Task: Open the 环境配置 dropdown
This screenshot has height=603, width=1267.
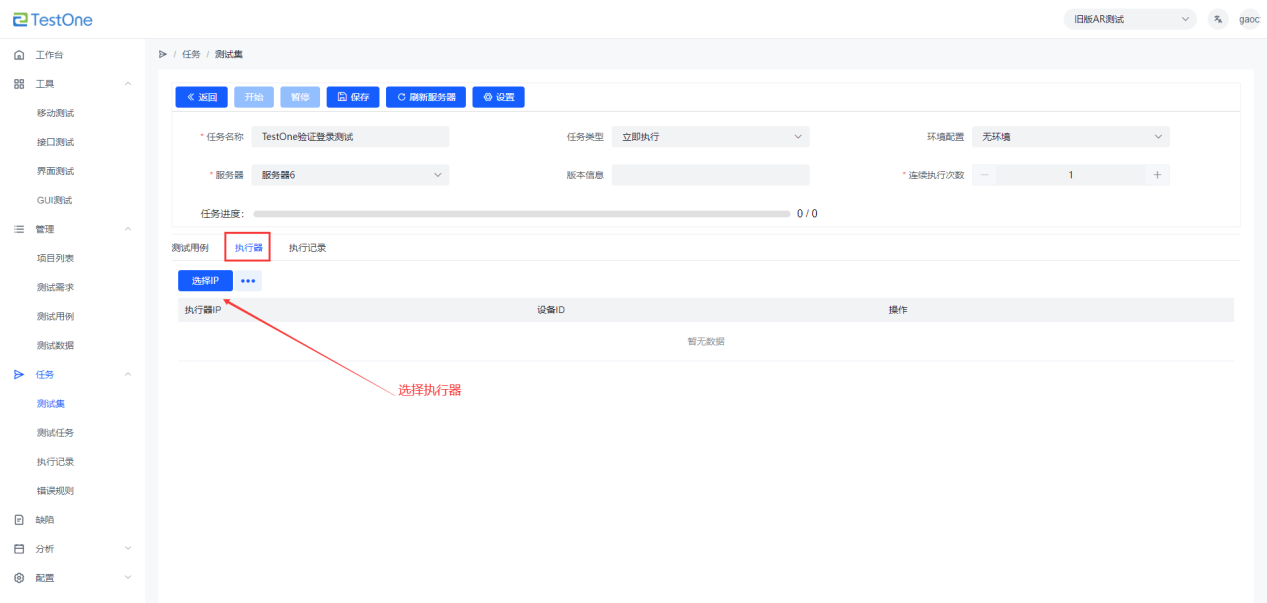Action: 1070,137
